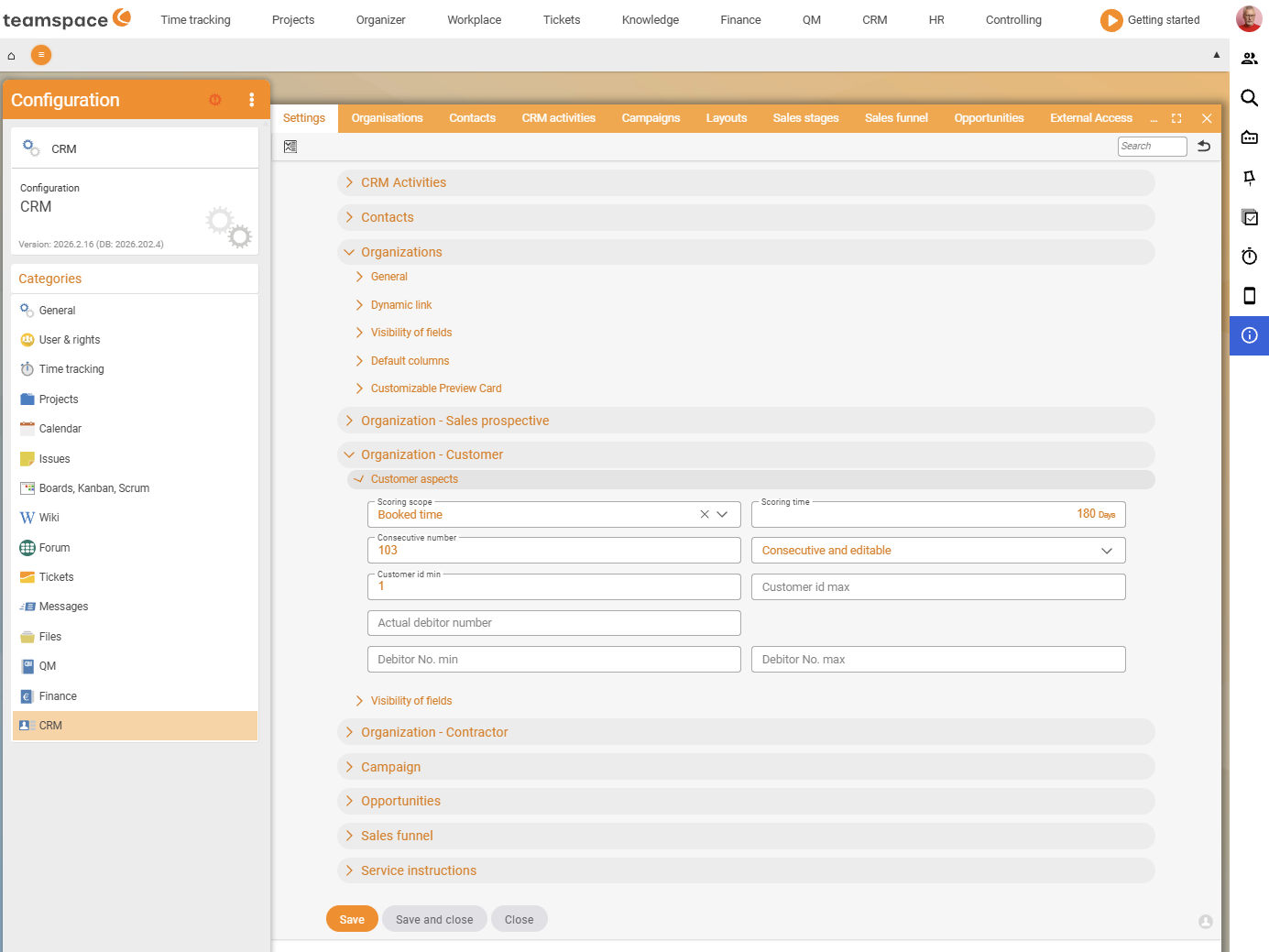Click the Actual debitor number field
The height and width of the screenshot is (952, 1269).
tap(554, 623)
